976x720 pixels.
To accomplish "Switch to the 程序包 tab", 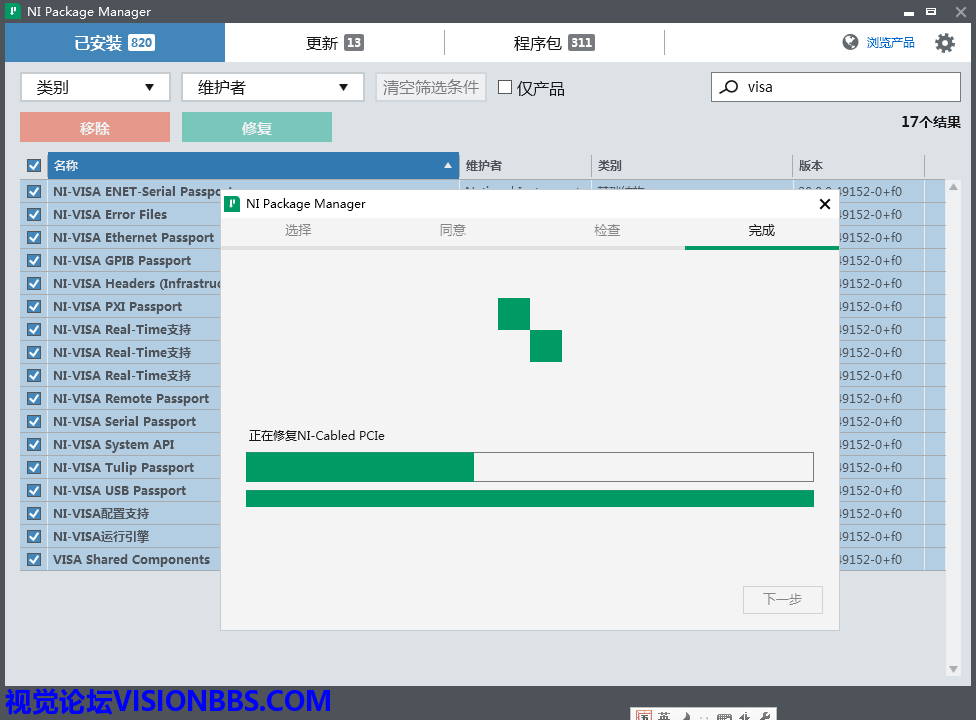I will (x=553, y=43).
